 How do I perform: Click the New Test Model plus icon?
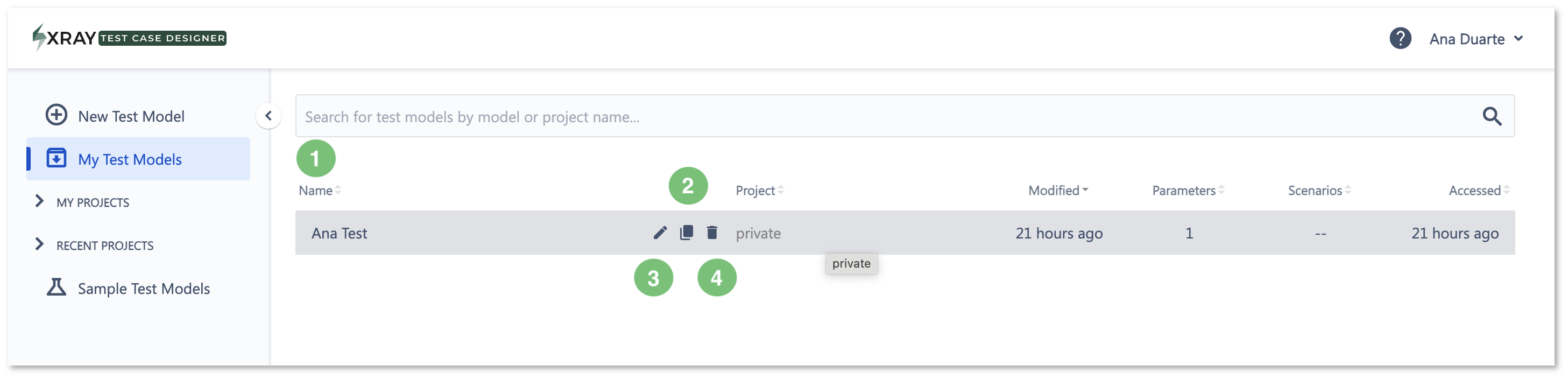coord(56,115)
